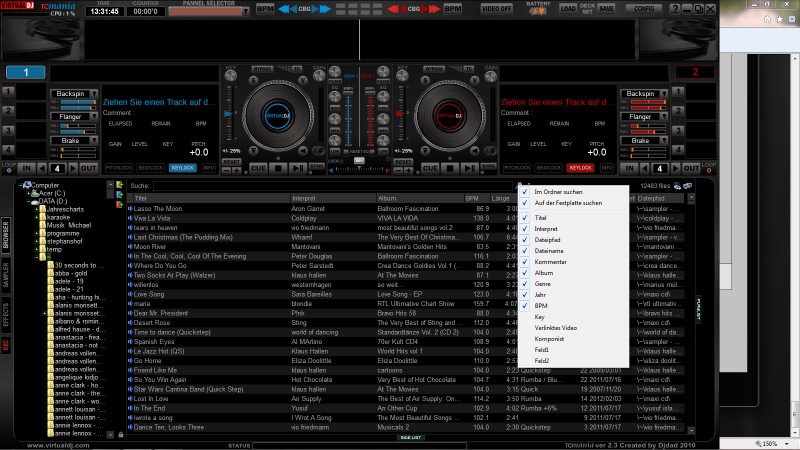Stop playback on deck 1
This screenshot has height=450, width=800.
pyautogui.click(x=278, y=168)
